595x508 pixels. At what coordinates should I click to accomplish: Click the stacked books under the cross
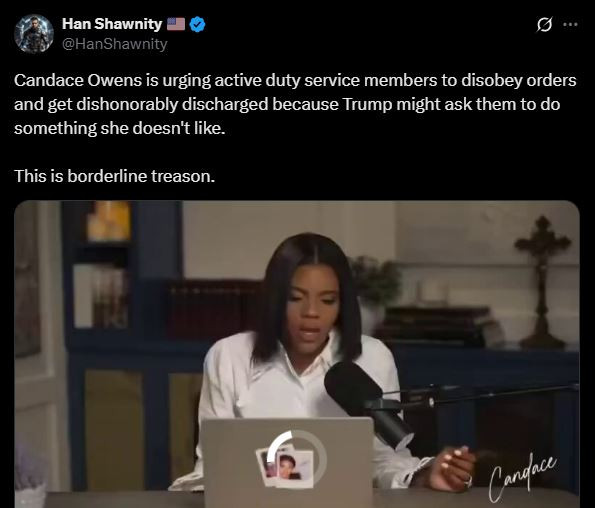[x=436, y=327]
